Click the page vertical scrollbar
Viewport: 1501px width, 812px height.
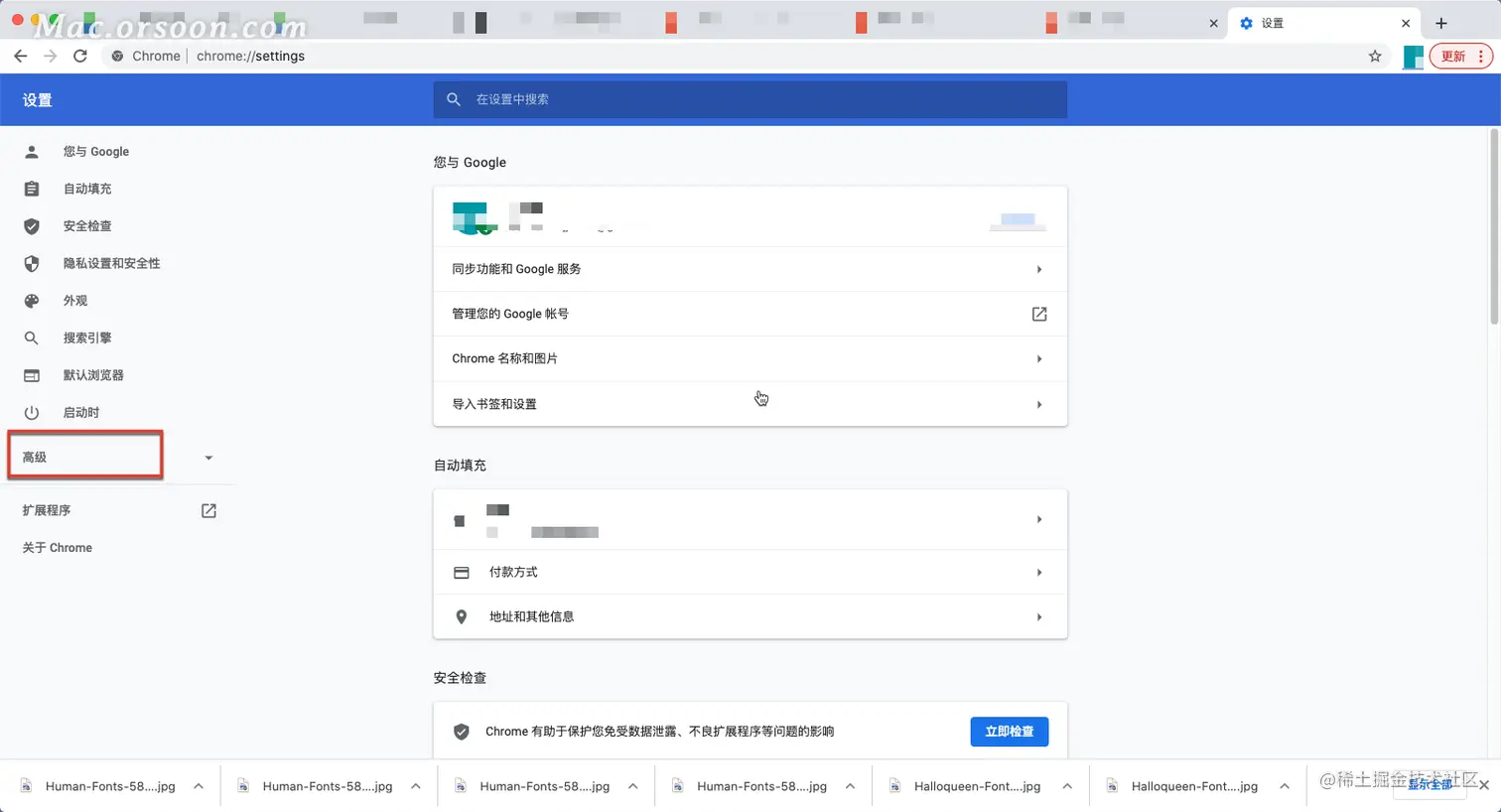point(1494,226)
